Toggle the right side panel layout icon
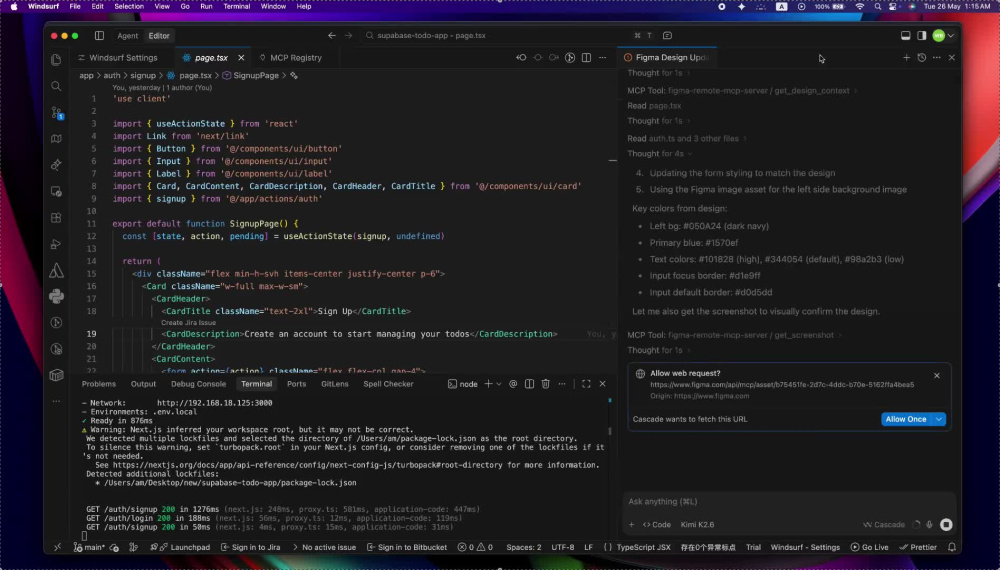 coord(922,36)
